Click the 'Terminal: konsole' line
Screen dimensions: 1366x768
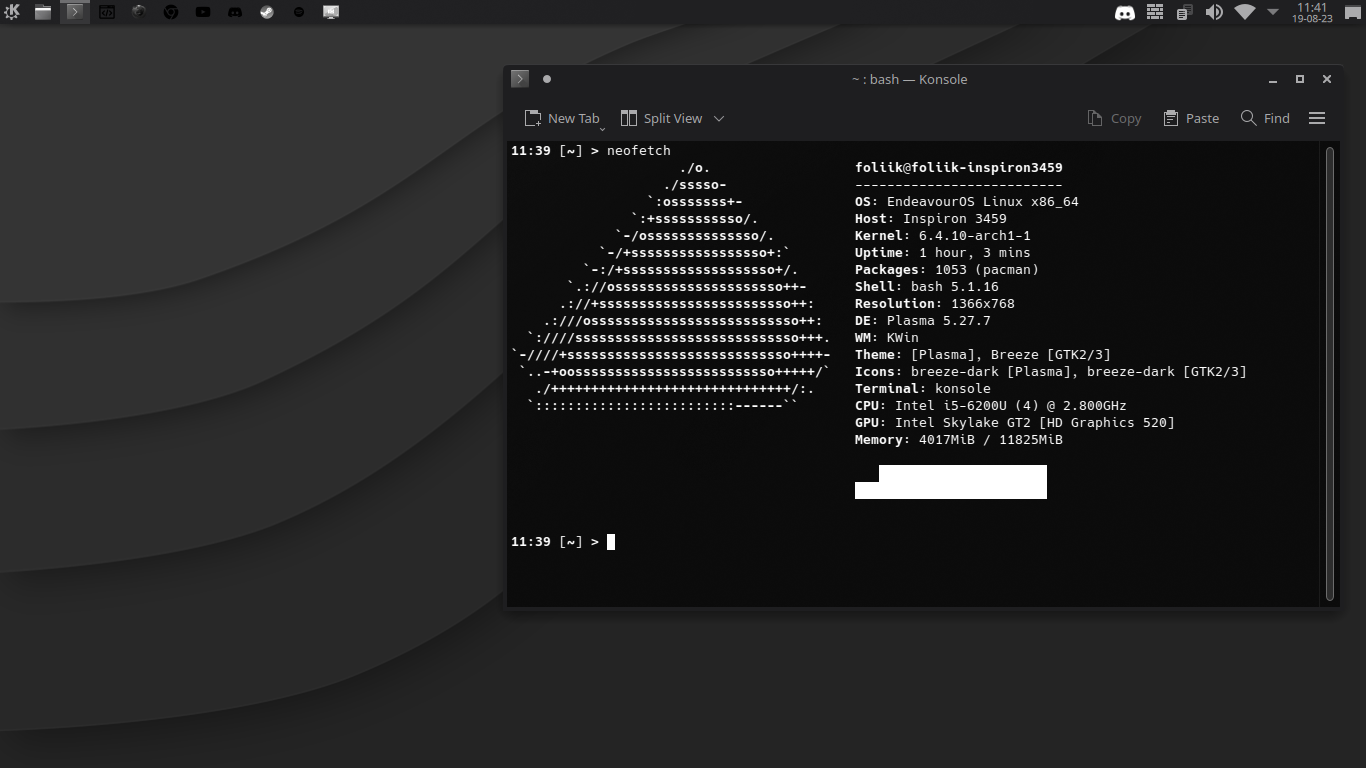[923, 389]
